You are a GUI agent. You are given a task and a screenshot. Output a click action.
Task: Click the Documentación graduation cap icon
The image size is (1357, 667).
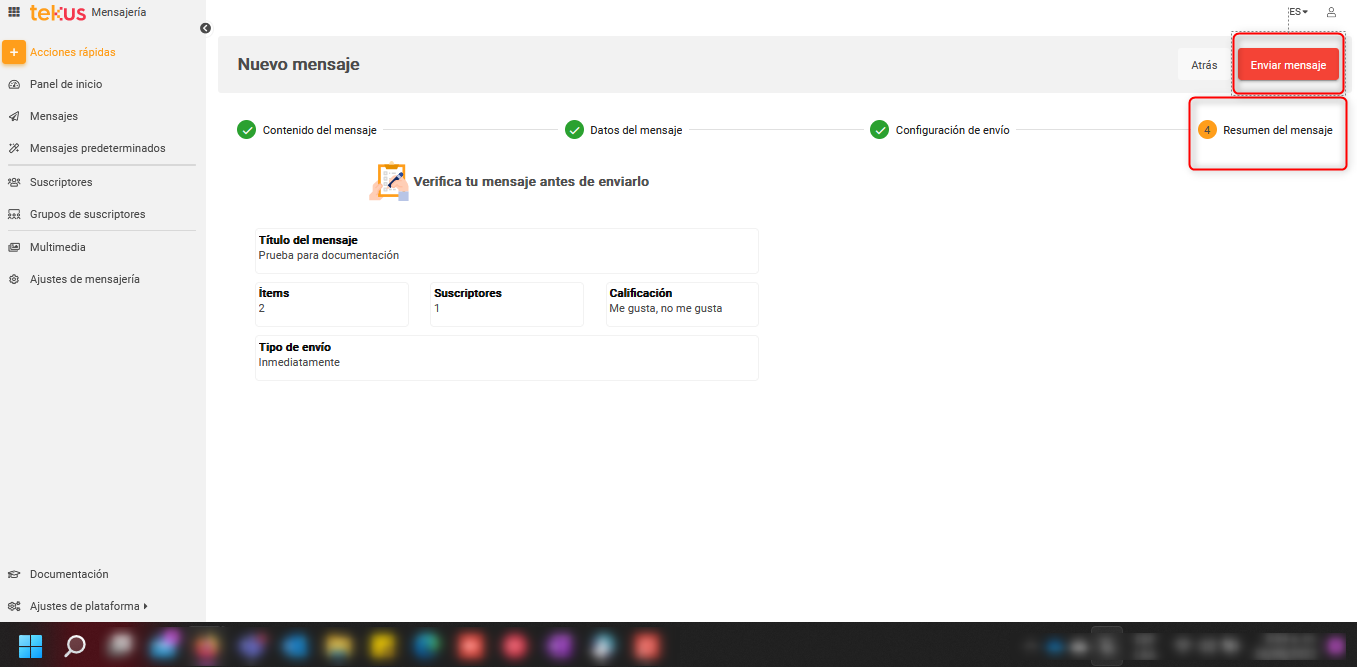pos(14,574)
